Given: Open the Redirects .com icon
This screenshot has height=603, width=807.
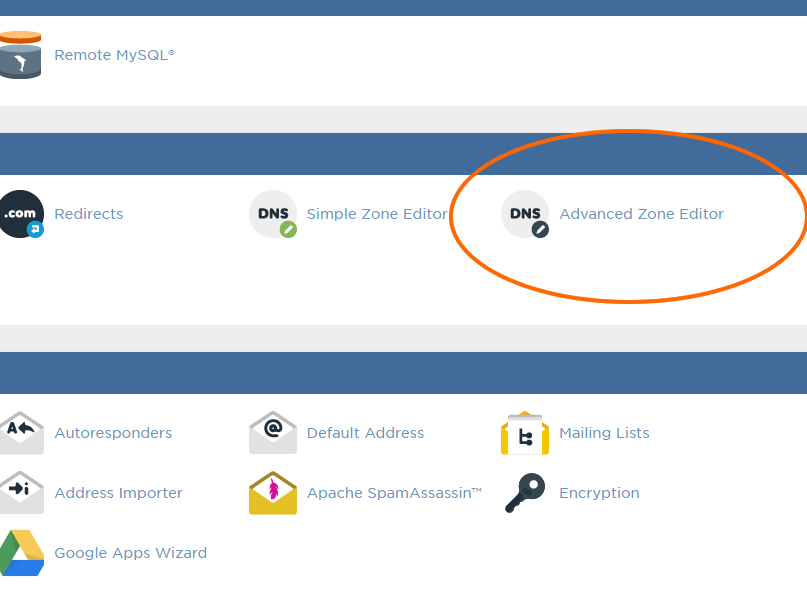Looking at the screenshot, I should 21,214.
